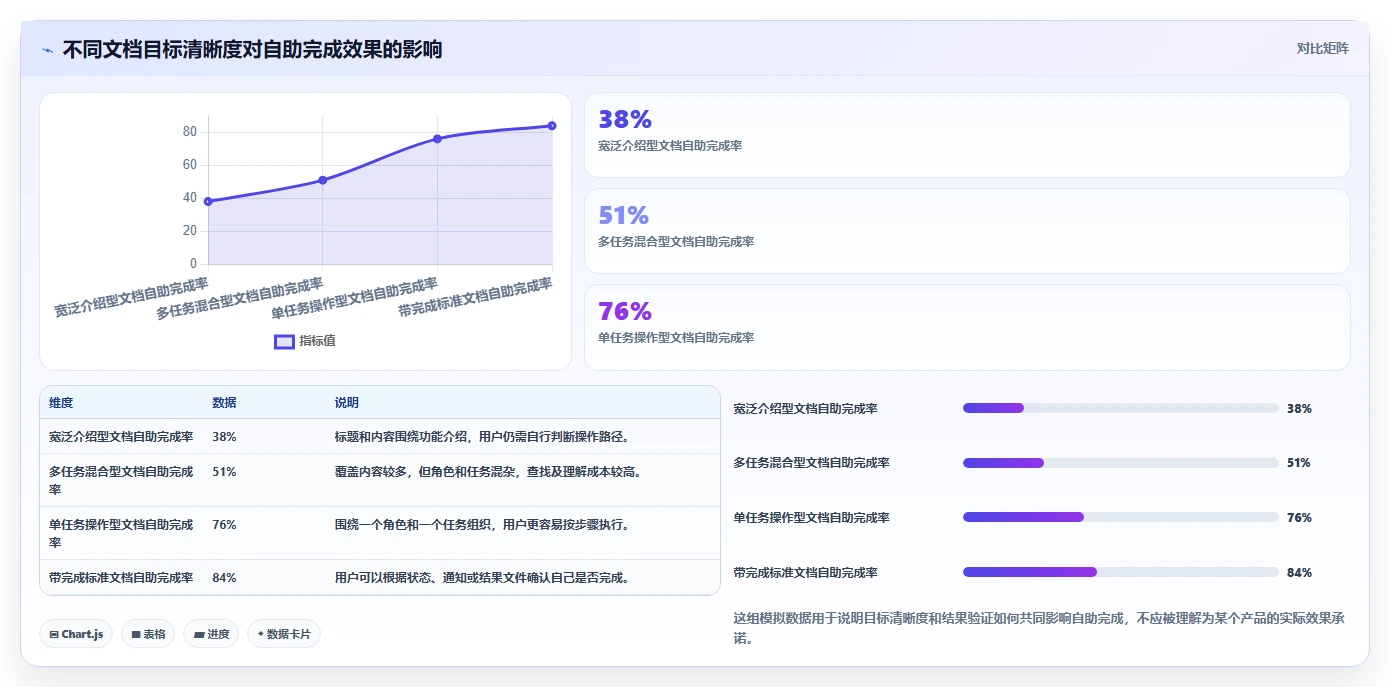This screenshot has height=687, width=1390.
Task: Click the 38% value beside progress bar
Action: click(x=1299, y=409)
